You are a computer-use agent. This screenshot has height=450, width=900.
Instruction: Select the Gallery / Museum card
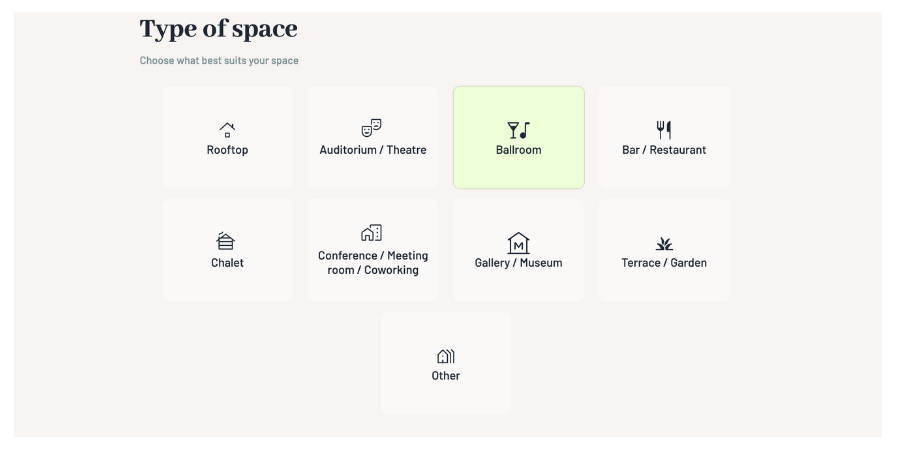519,250
